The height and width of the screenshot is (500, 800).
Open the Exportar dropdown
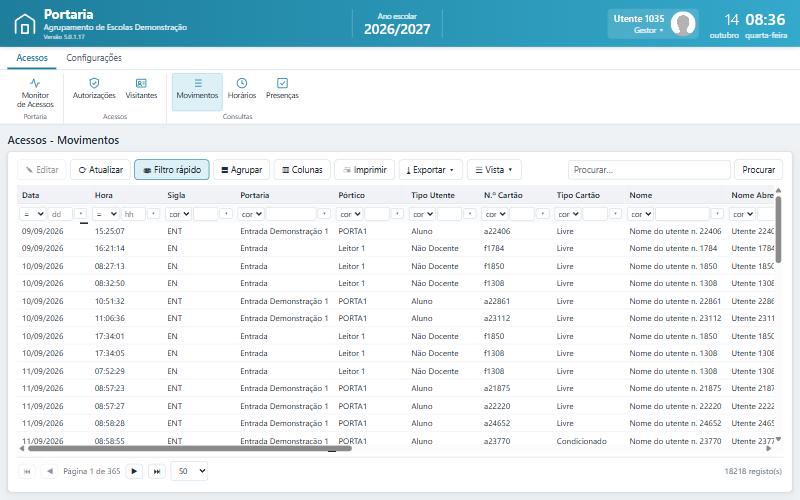[x=431, y=169]
